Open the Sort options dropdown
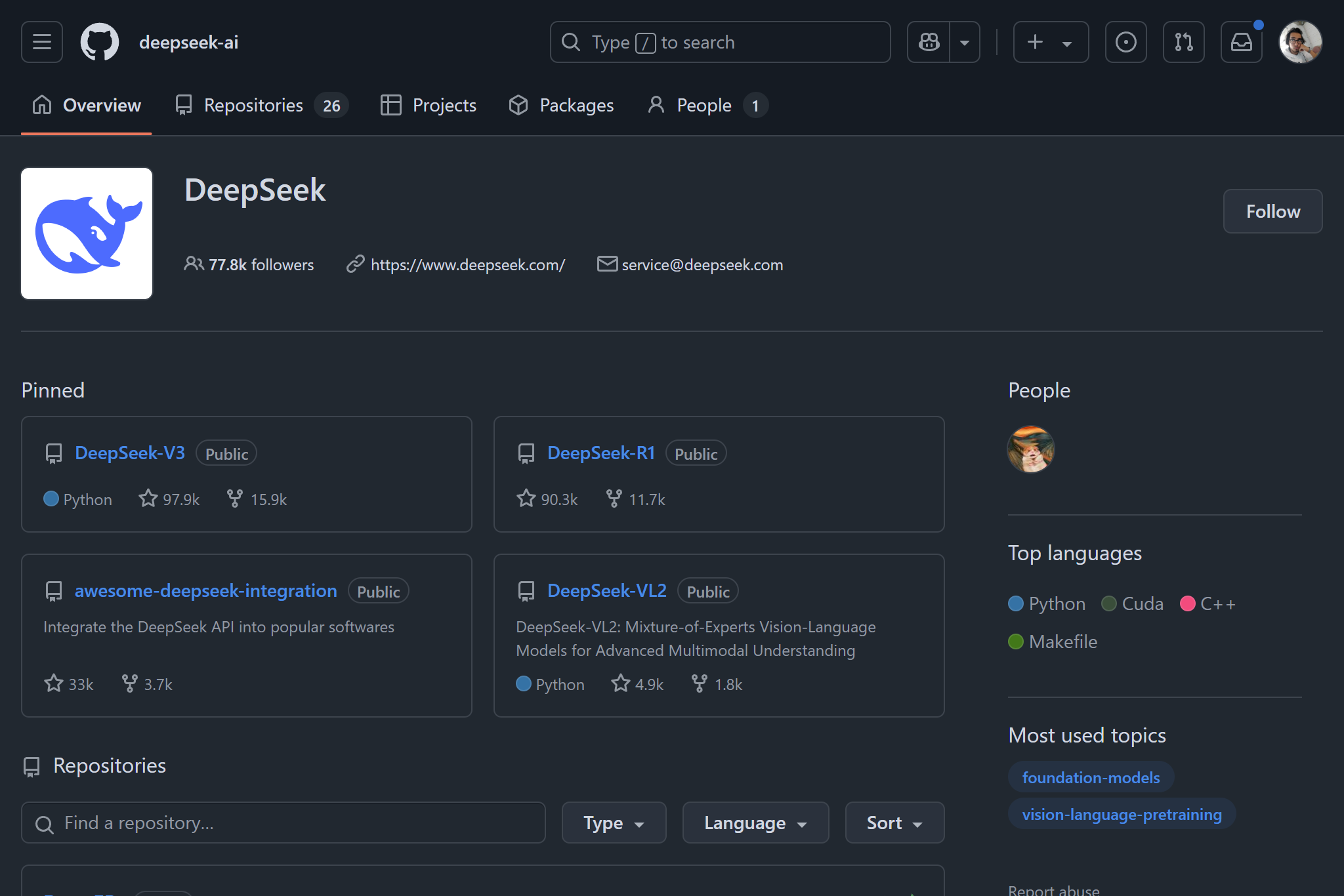1344x896 pixels. tap(894, 823)
